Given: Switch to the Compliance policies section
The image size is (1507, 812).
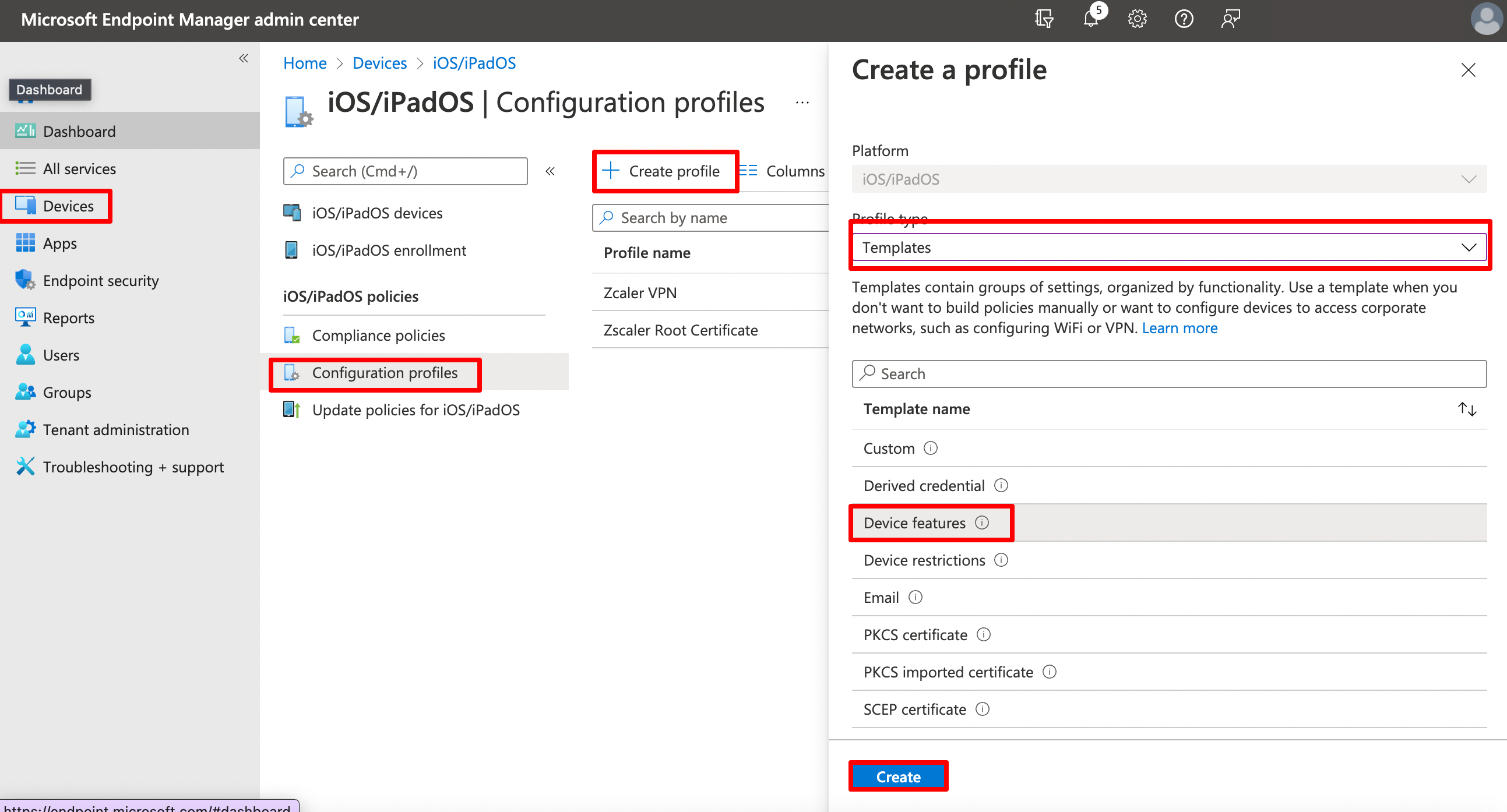Looking at the screenshot, I should [378, 335].
